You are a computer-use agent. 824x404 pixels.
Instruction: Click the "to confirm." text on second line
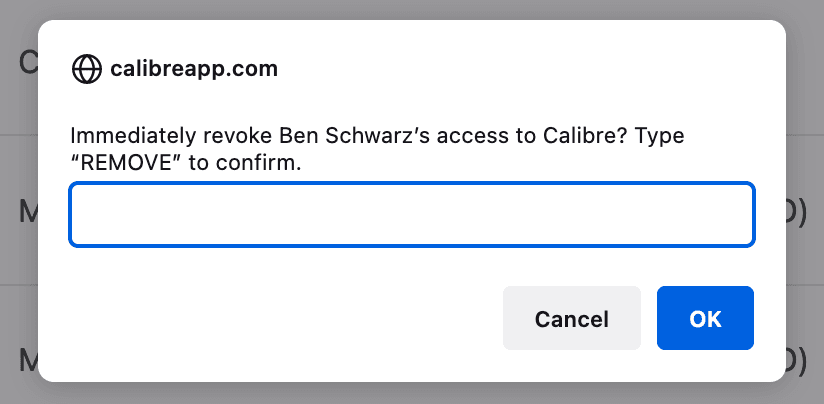pos(245,163)
